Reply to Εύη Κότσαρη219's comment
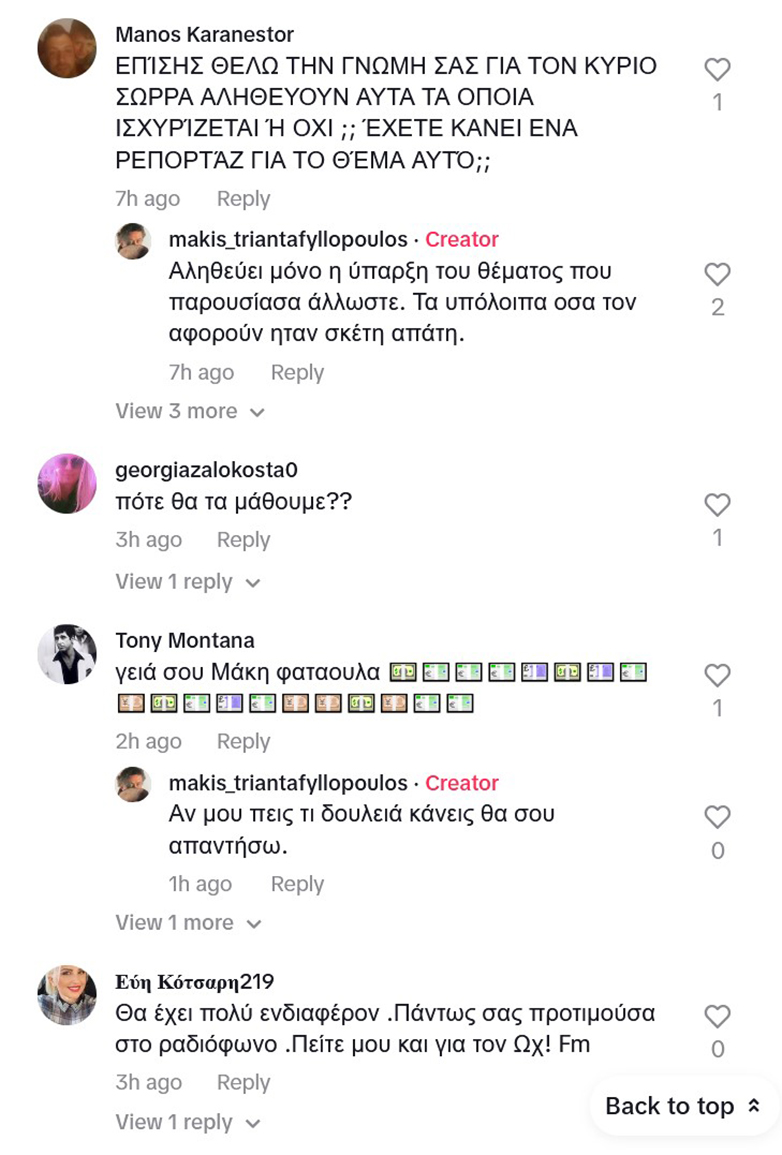Viewport: 782px width, 1155px height. pos(244,1083)
